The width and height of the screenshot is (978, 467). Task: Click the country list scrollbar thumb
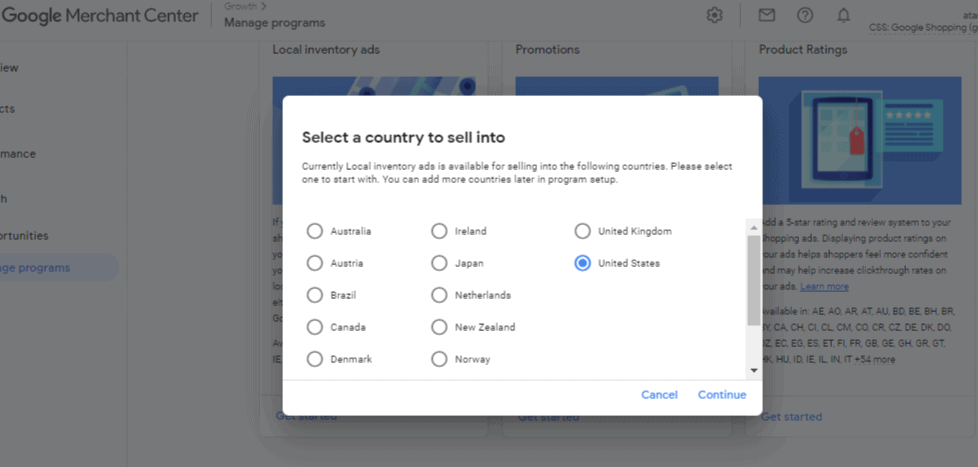pyautogui.click(x=753, y=280)
